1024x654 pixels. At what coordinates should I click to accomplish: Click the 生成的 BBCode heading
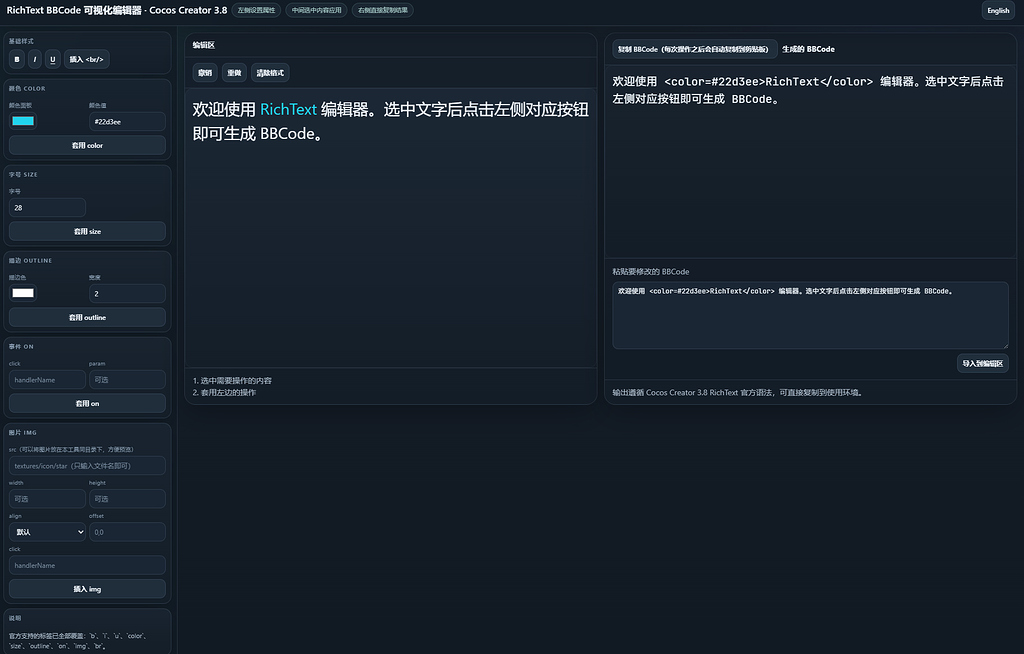[808, 49]
